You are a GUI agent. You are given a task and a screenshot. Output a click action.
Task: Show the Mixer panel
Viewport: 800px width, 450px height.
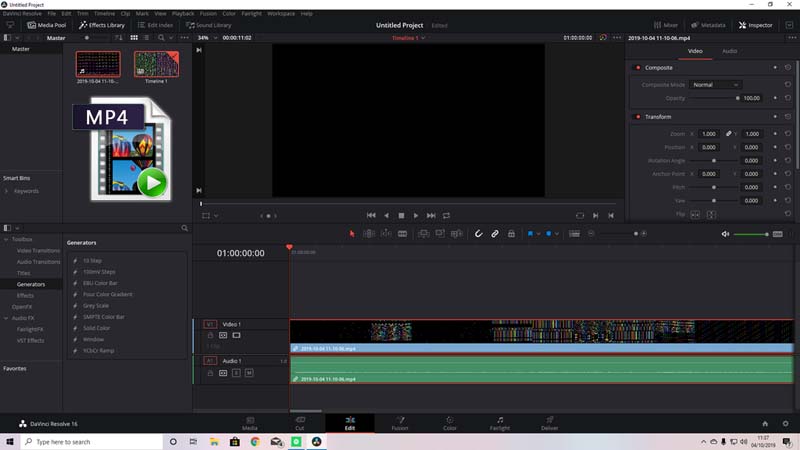666,25
